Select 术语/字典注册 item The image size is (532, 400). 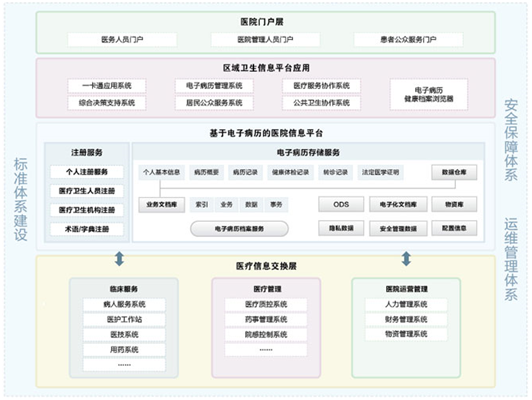[x=87, y=229]
